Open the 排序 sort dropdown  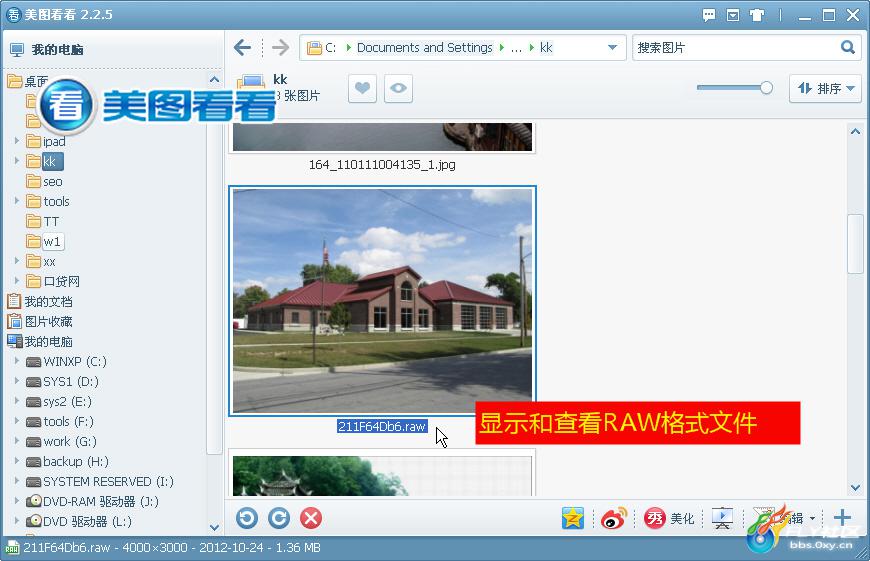coord(825,88)
